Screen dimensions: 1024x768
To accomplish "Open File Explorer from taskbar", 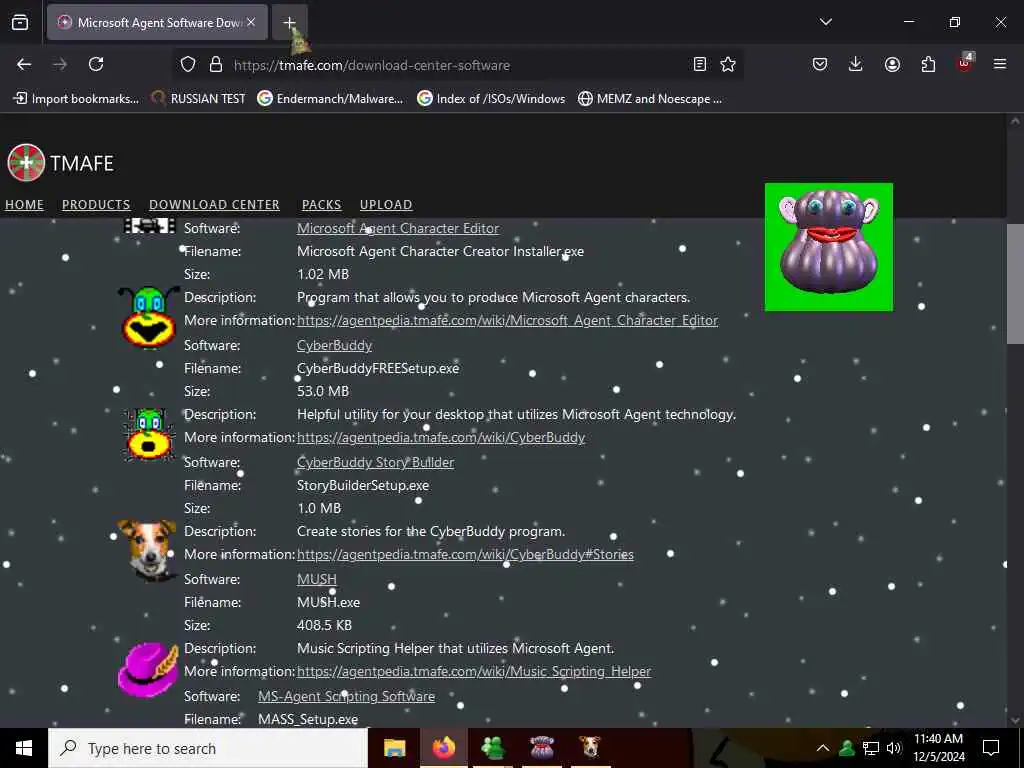I will (394, 748).
